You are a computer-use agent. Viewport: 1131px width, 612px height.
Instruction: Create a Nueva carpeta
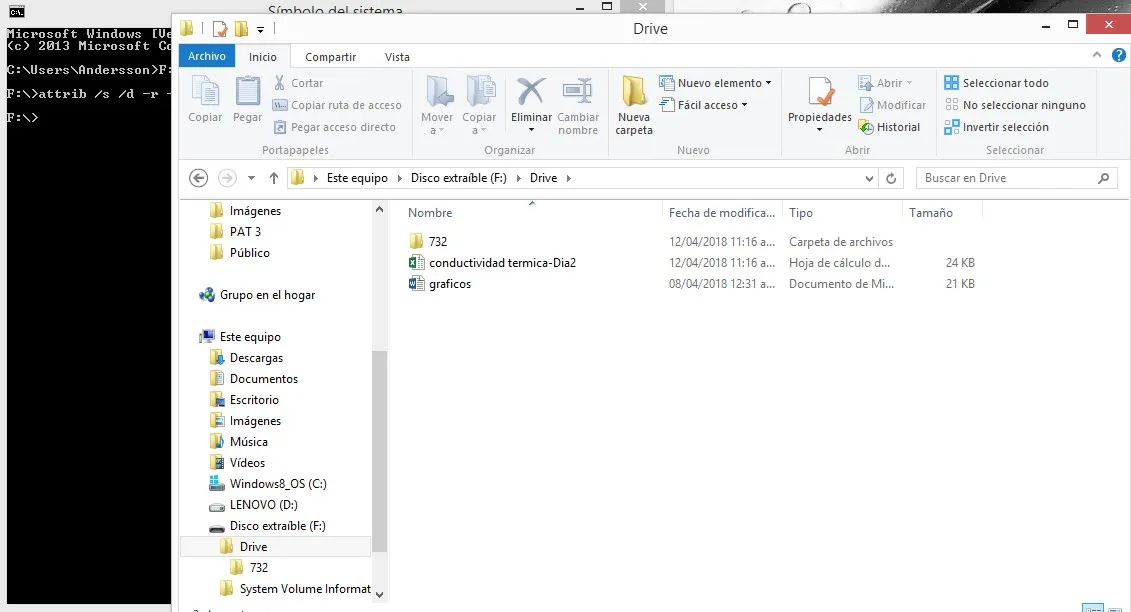[634, 105]
